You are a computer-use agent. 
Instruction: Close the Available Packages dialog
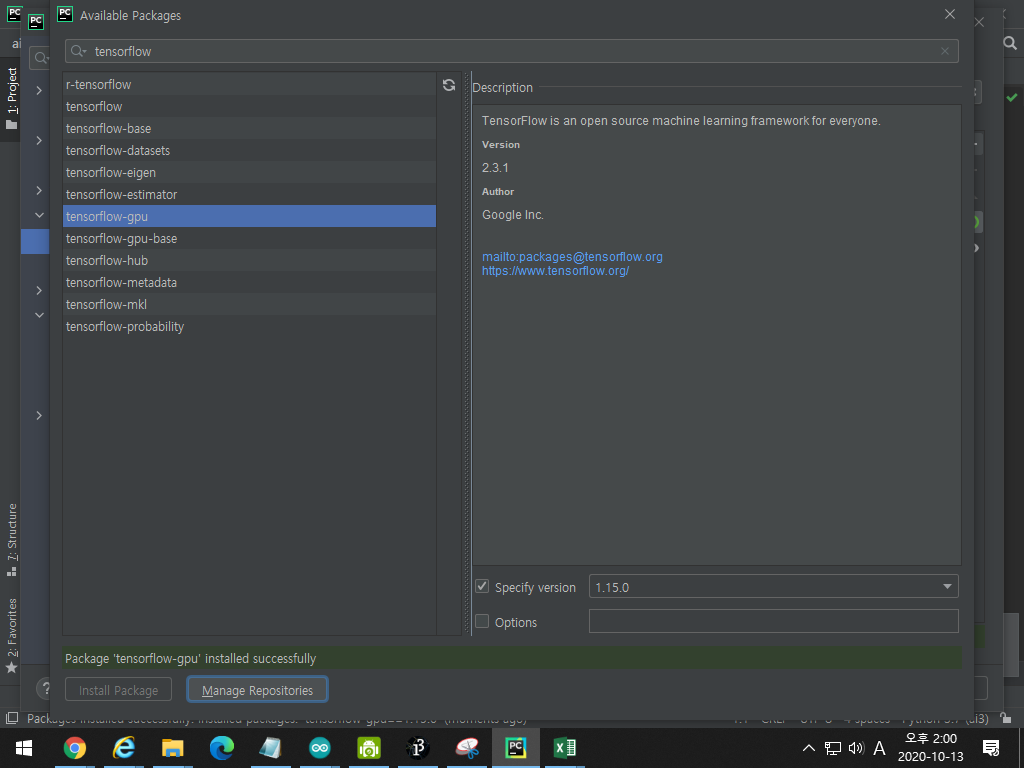click(950, 14)
